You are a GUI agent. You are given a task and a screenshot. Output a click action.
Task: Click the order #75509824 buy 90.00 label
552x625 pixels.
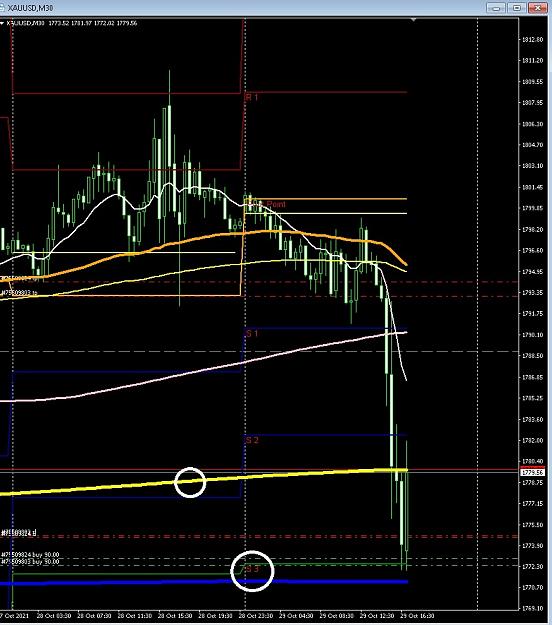30,555
